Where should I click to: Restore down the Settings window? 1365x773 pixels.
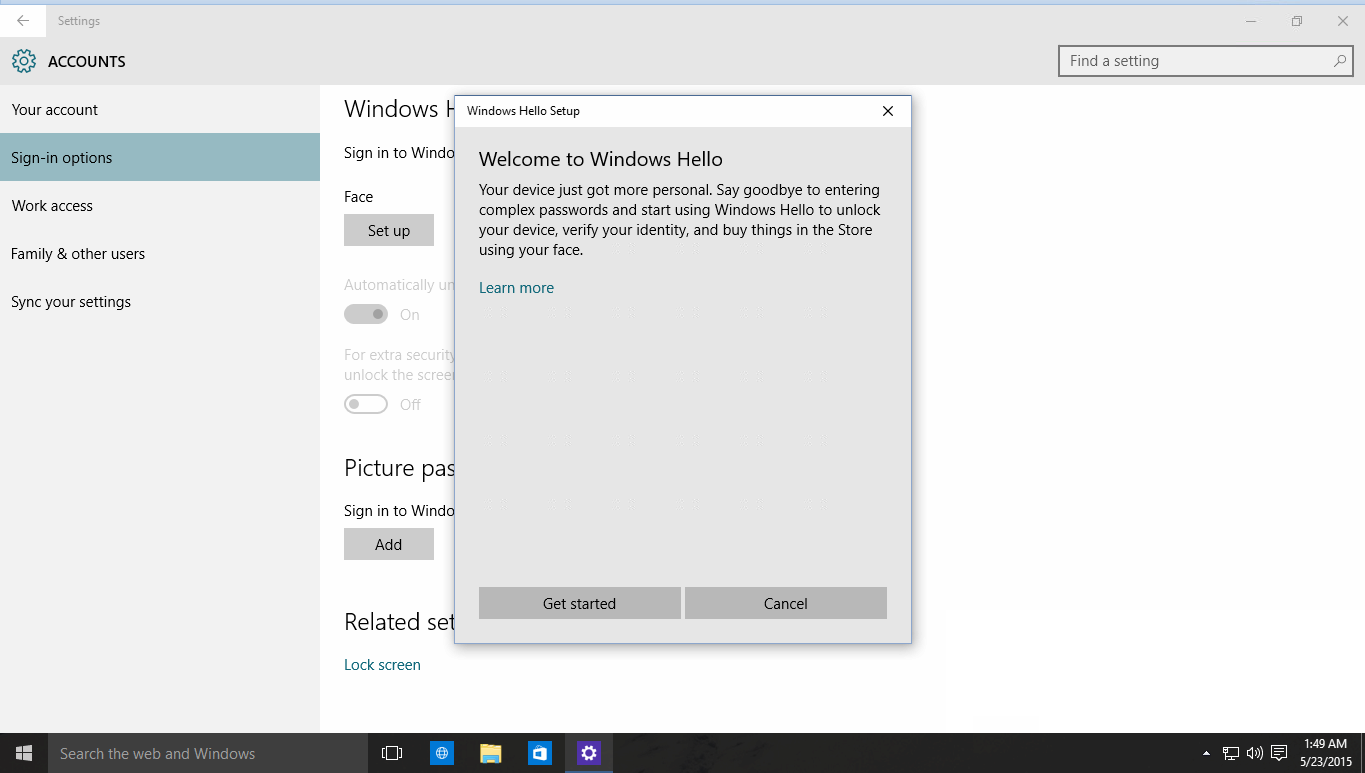coord(1297,21)
